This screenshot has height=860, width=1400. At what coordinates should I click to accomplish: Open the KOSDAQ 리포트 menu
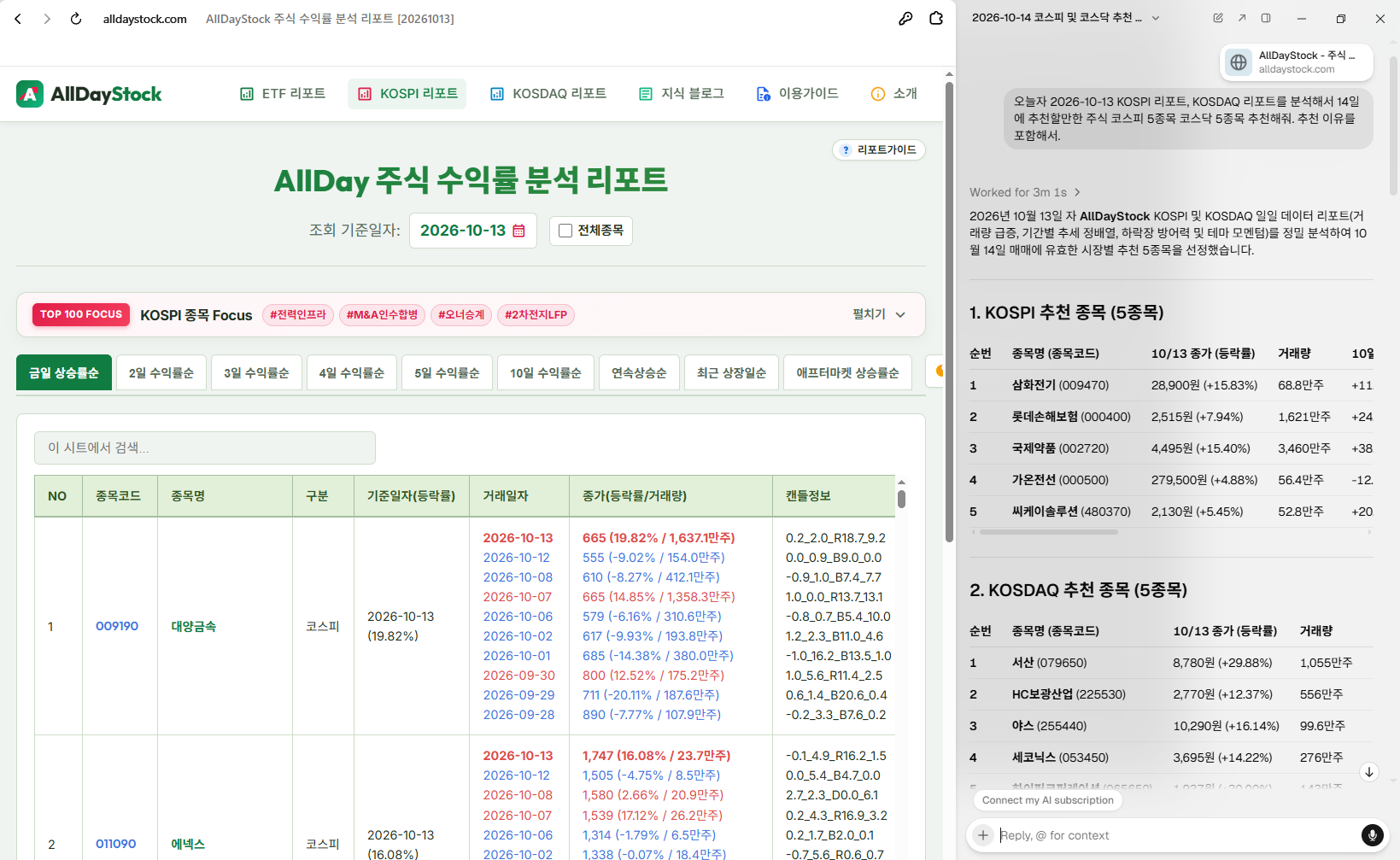(548, 94)
